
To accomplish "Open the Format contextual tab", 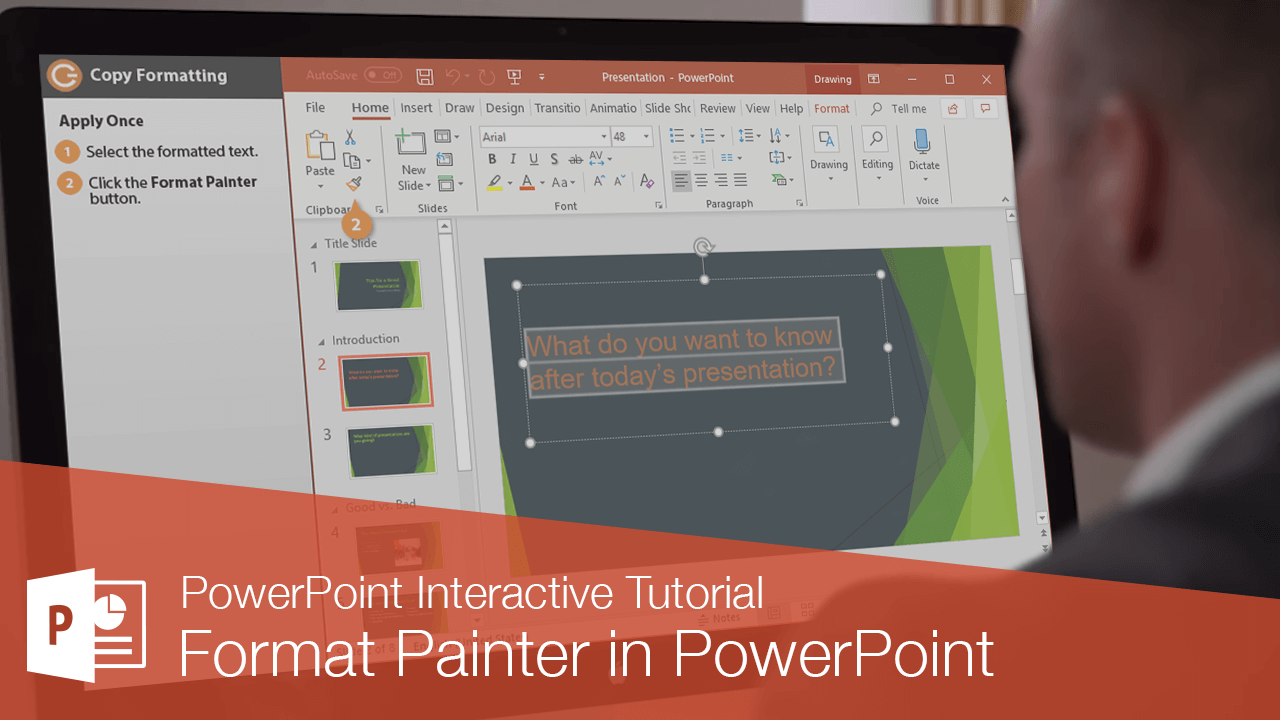I will (832, 108).
